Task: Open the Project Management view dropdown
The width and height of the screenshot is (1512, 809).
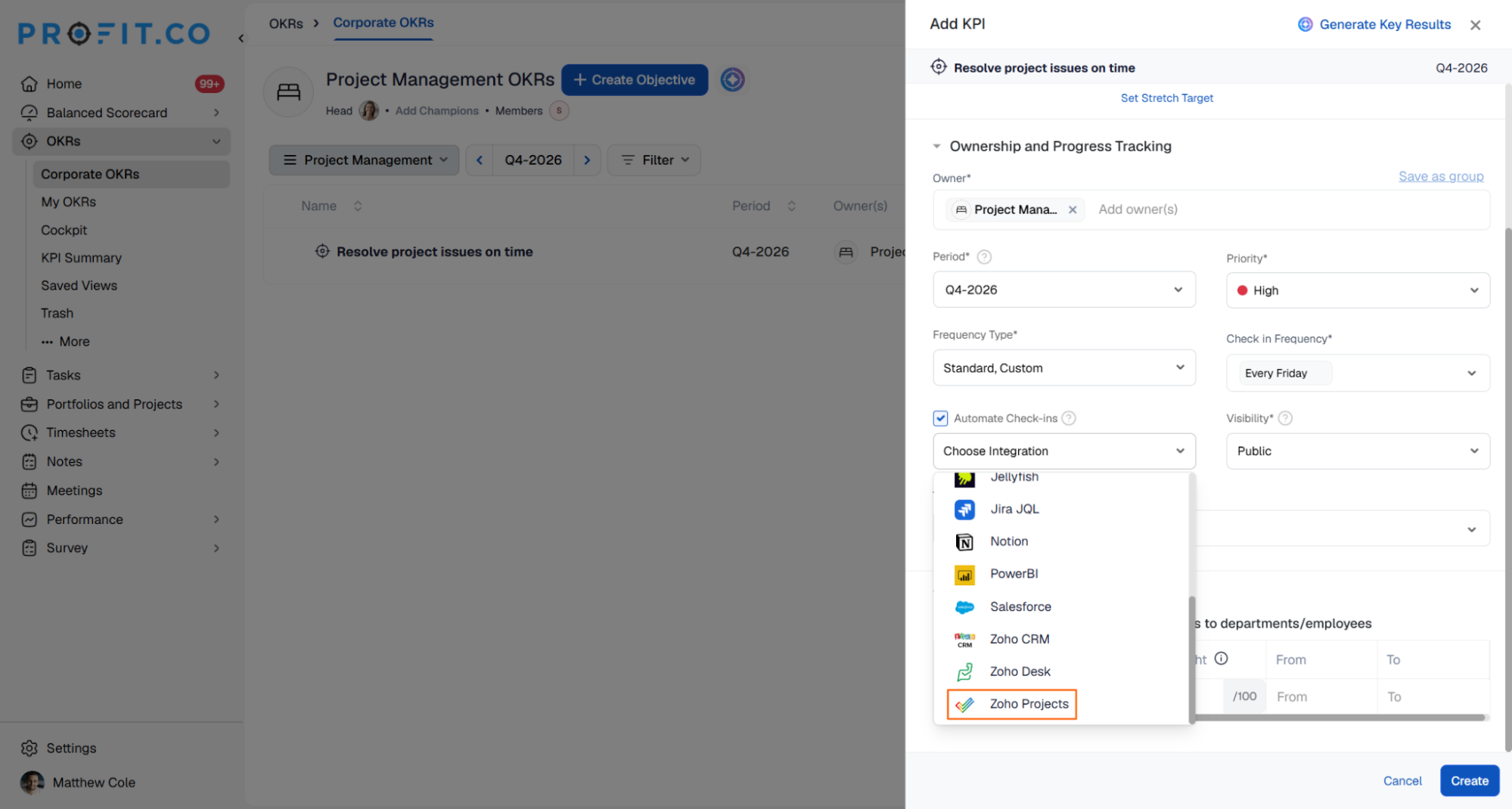Action: click(365, 160)
